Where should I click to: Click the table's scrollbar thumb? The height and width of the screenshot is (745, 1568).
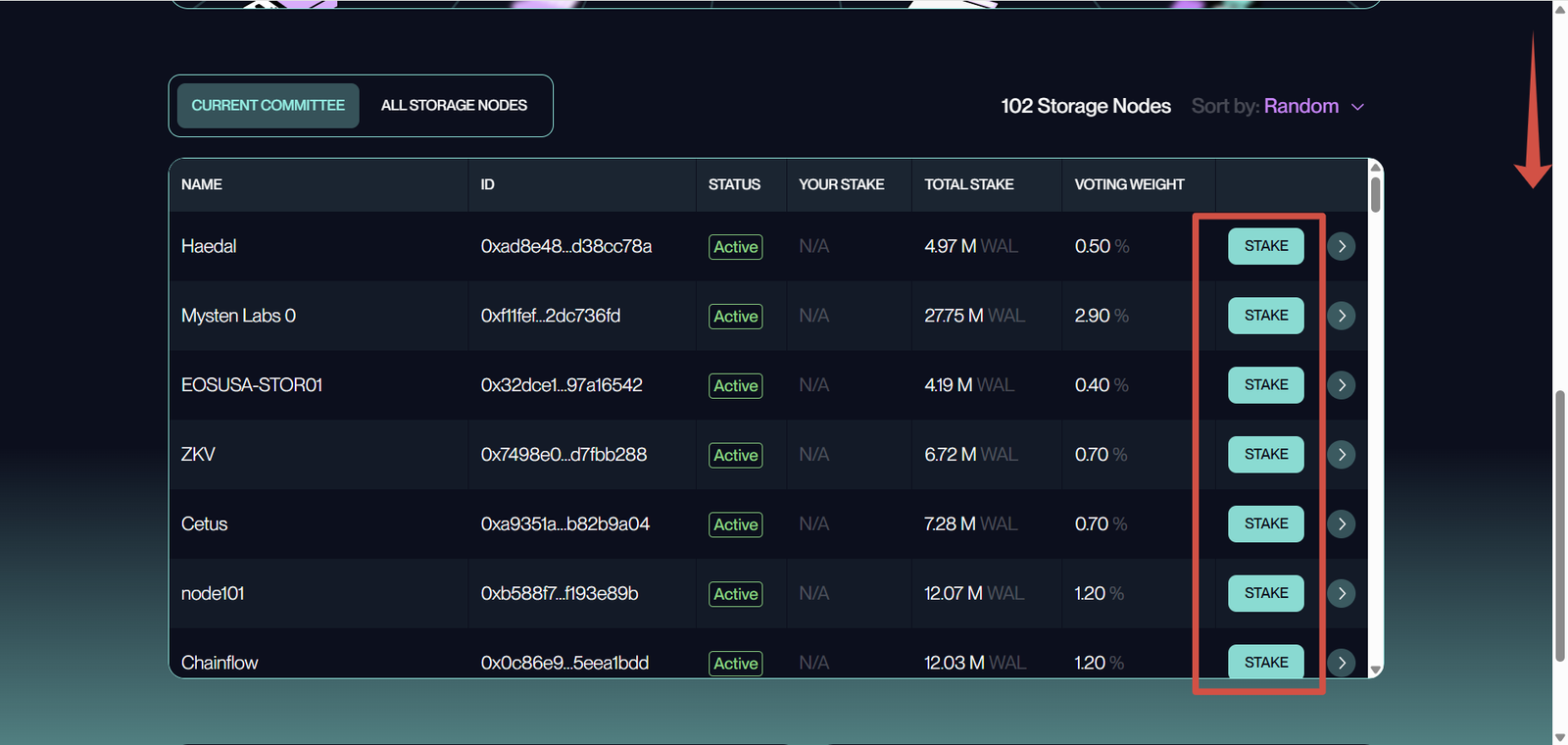1375,193
